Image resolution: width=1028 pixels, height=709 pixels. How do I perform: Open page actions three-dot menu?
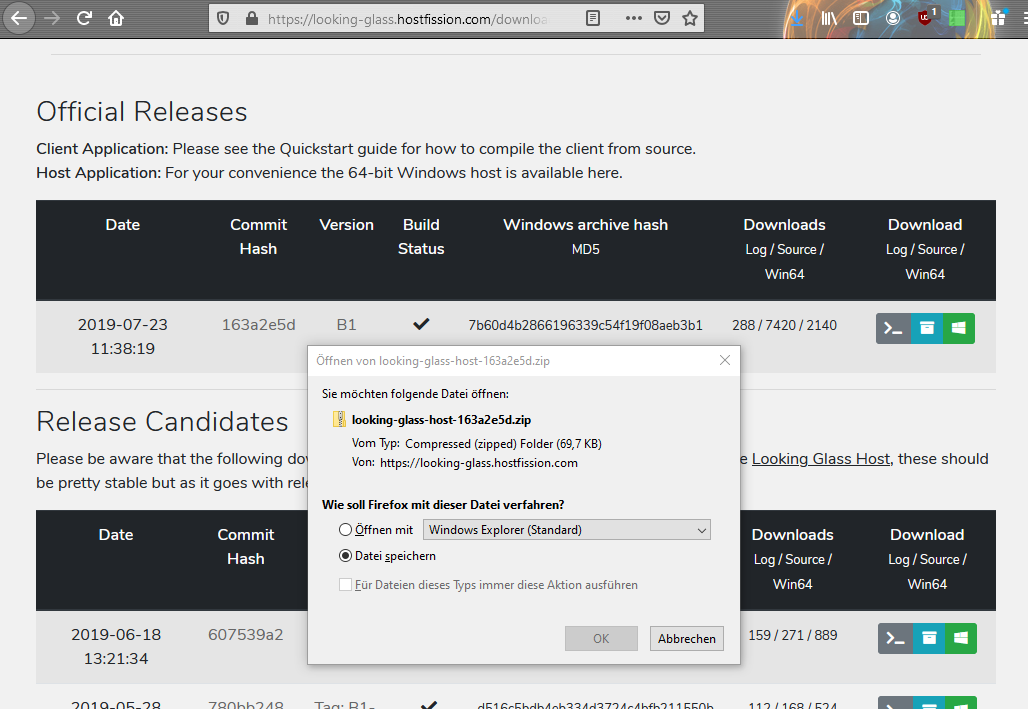[x=633, y=18]
